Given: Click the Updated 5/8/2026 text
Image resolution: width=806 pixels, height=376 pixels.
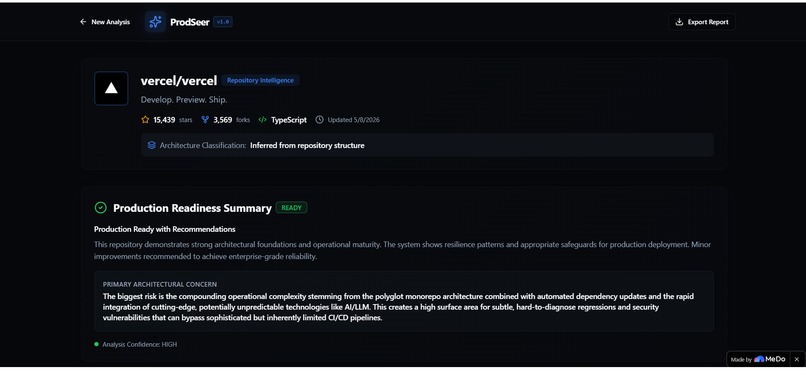Looking at the screenshot, I should [354, 120].
